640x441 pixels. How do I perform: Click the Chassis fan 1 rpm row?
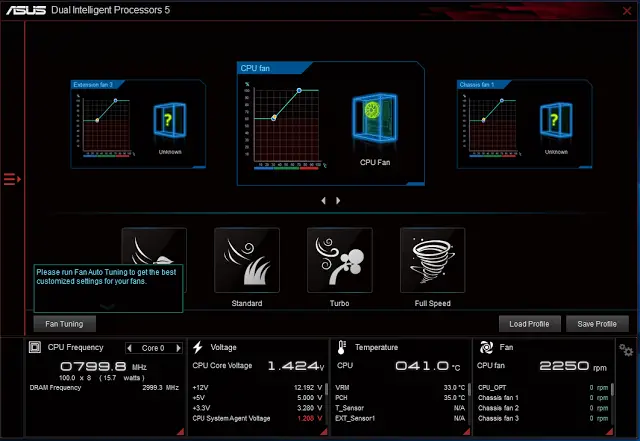click(543, 398)
